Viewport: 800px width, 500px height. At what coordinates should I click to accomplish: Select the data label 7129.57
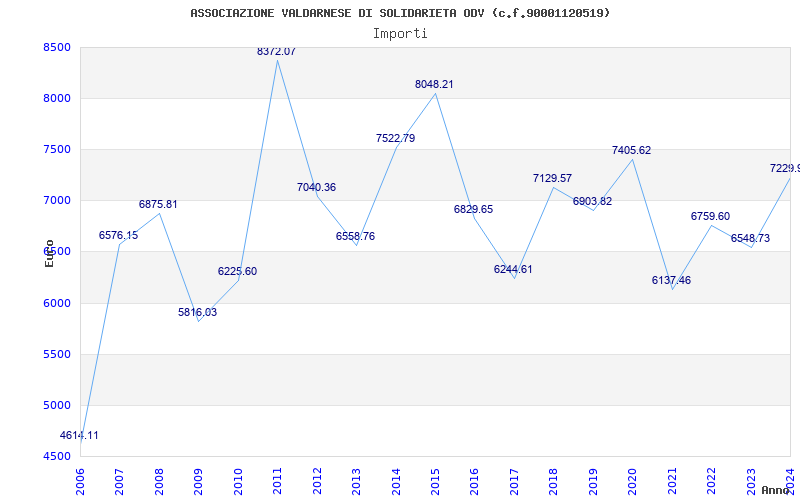[x=553, y=178]
